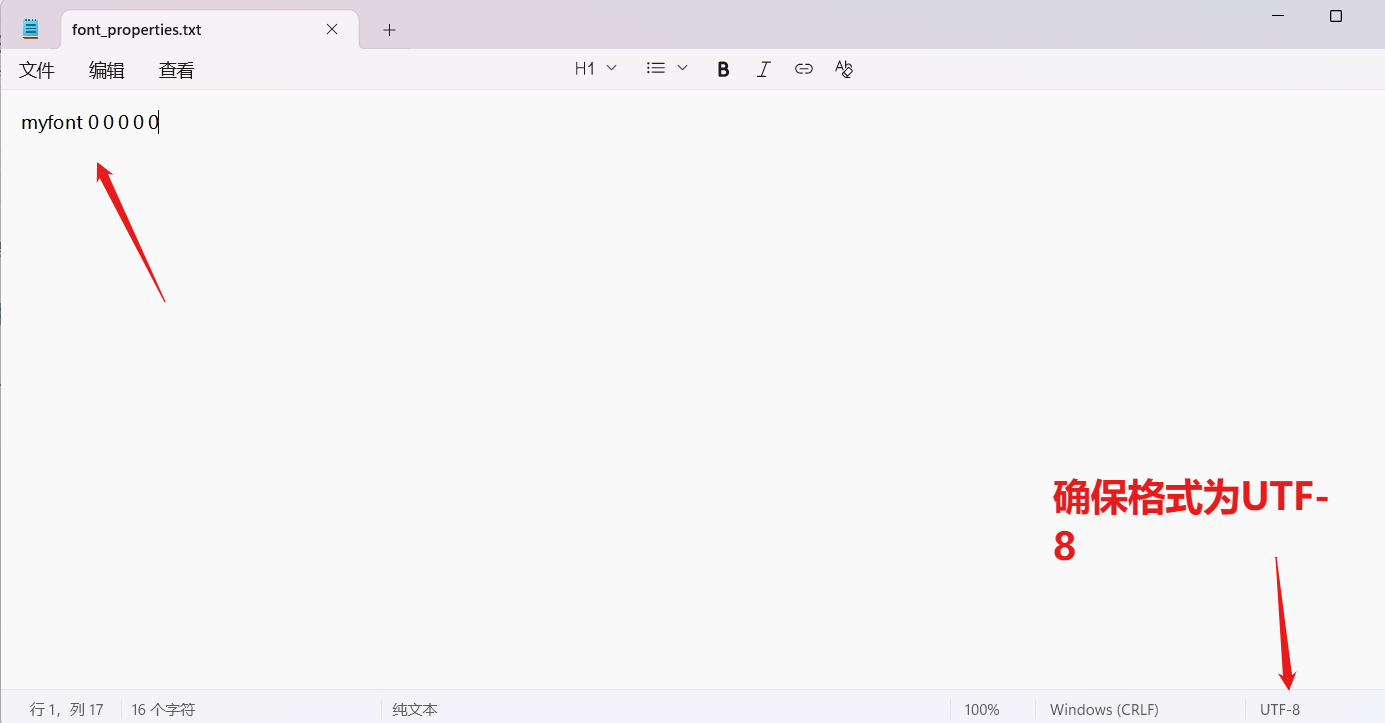Maximize the Notepad window
The image size is (1385, 723).
point(1336,16)
